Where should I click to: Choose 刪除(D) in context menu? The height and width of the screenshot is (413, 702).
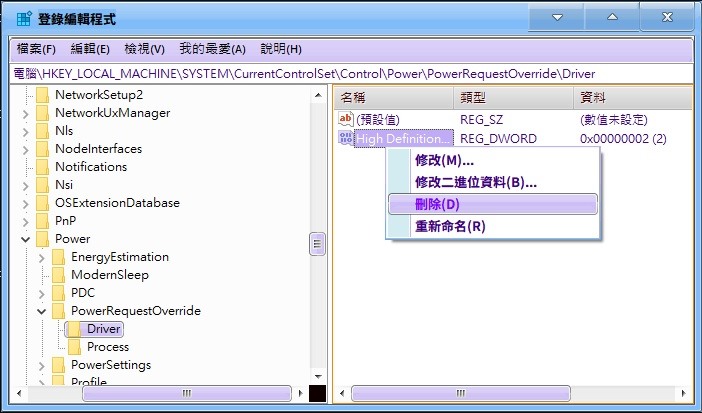point(493,204)
